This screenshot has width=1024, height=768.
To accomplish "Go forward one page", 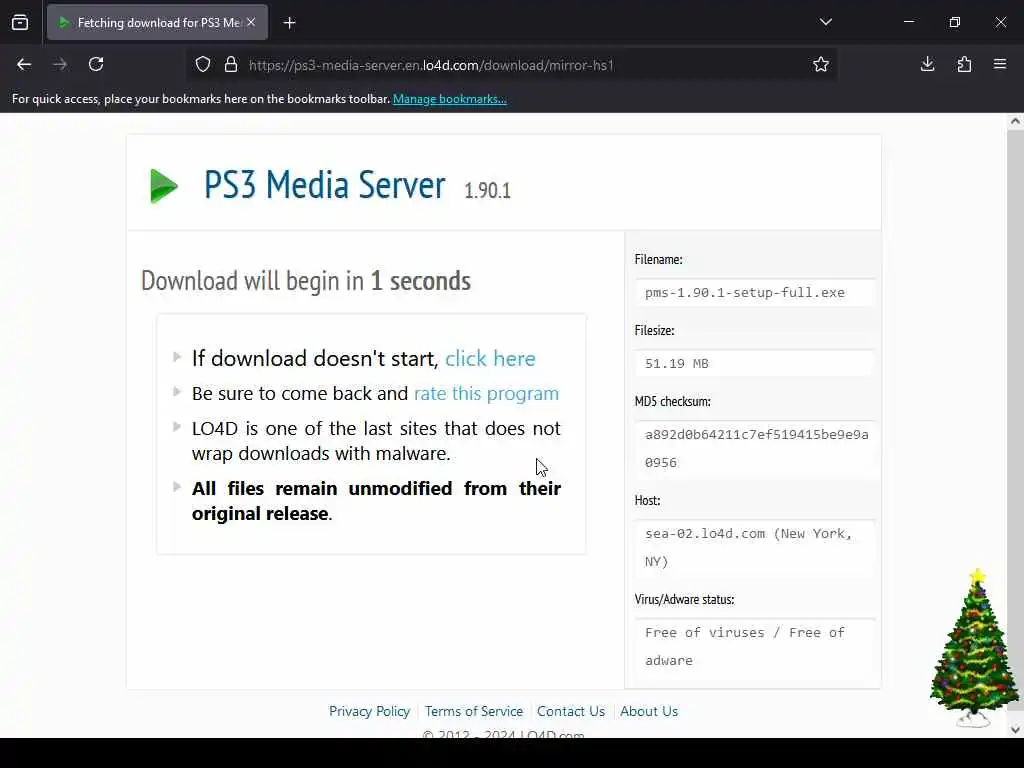I will pos(59,64).
